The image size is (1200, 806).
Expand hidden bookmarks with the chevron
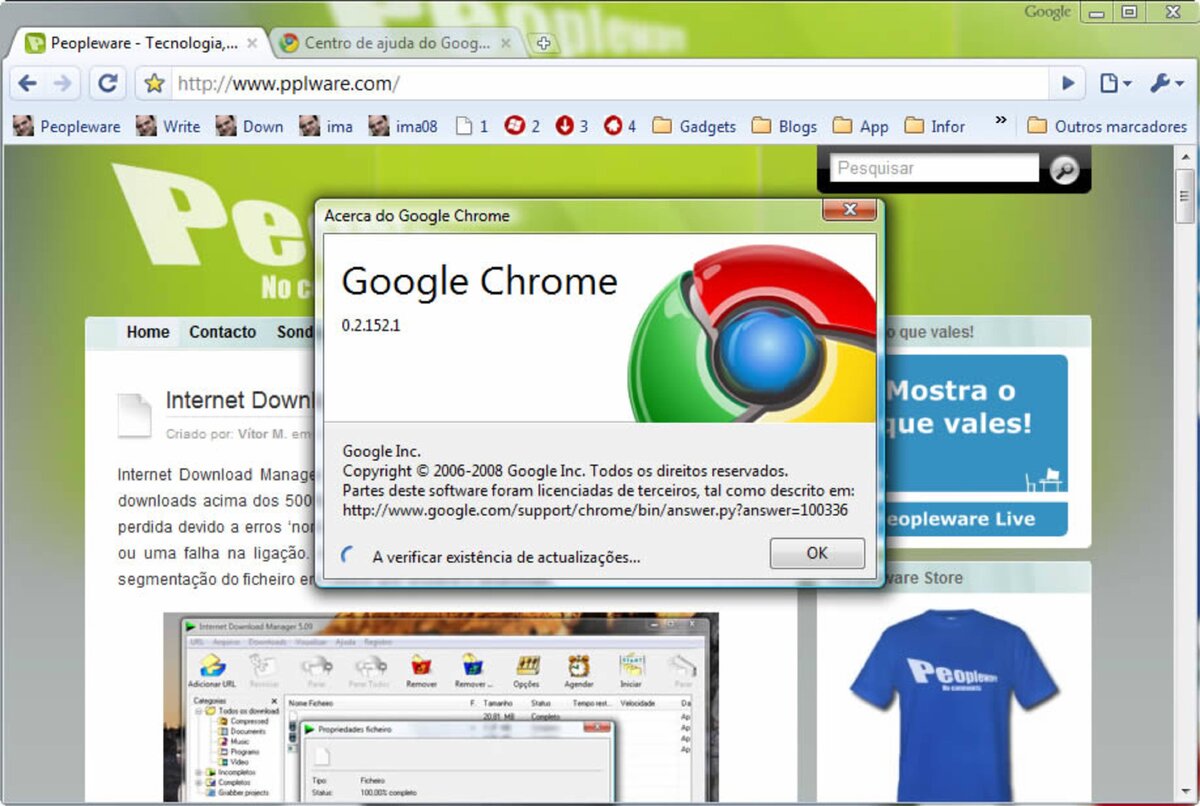pos(1000,121)
